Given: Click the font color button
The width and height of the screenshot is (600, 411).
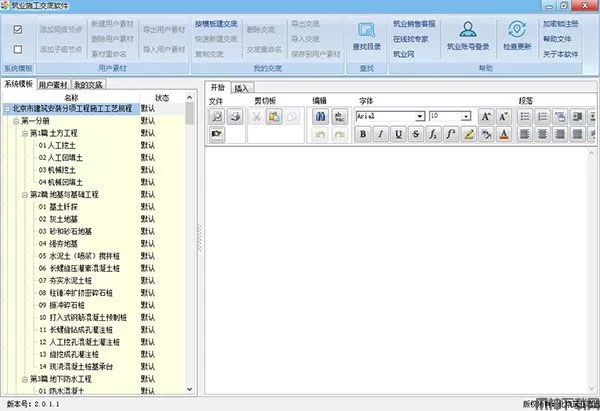Looking at the screenshot, I should point(503,134).
